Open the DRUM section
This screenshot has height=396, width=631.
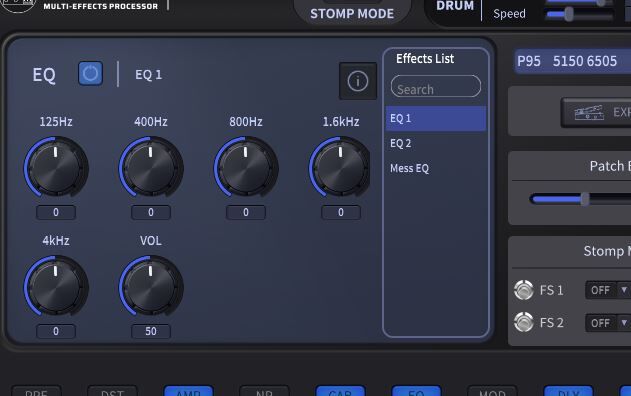point(455,6)
